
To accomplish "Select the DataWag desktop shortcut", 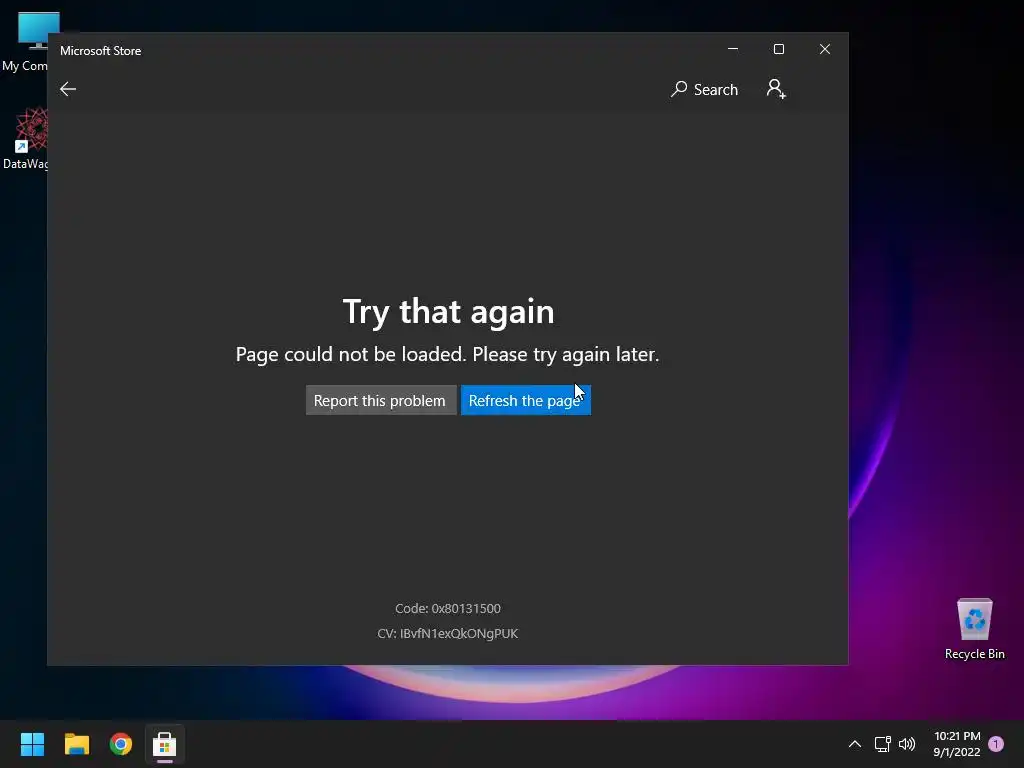I will pos(25,138).
